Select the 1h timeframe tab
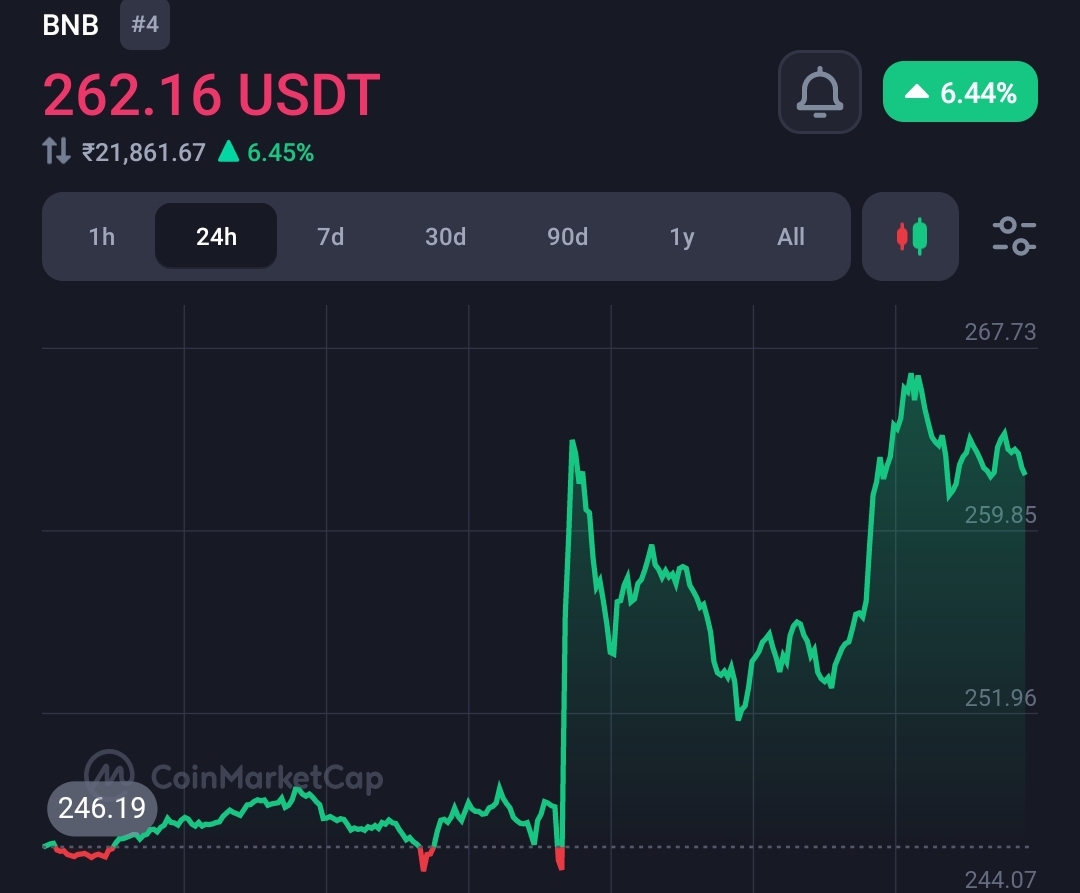 (x=101, y=237)
